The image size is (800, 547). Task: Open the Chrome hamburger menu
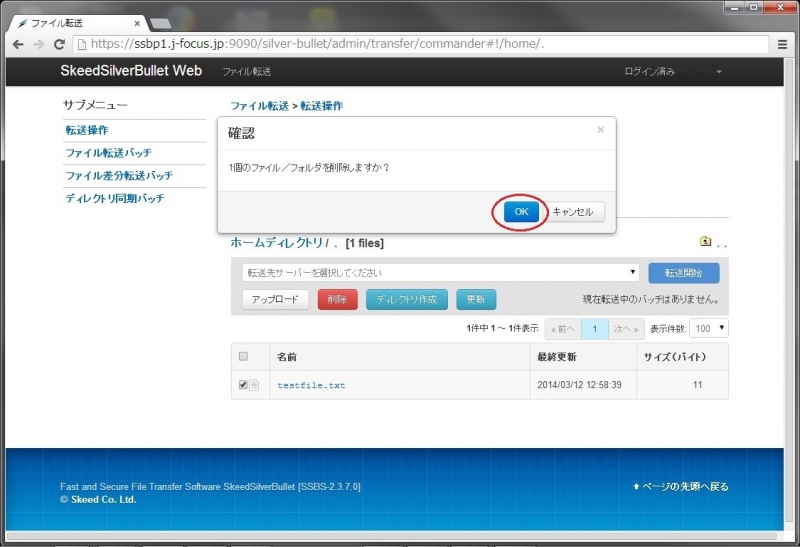(782, 44)
